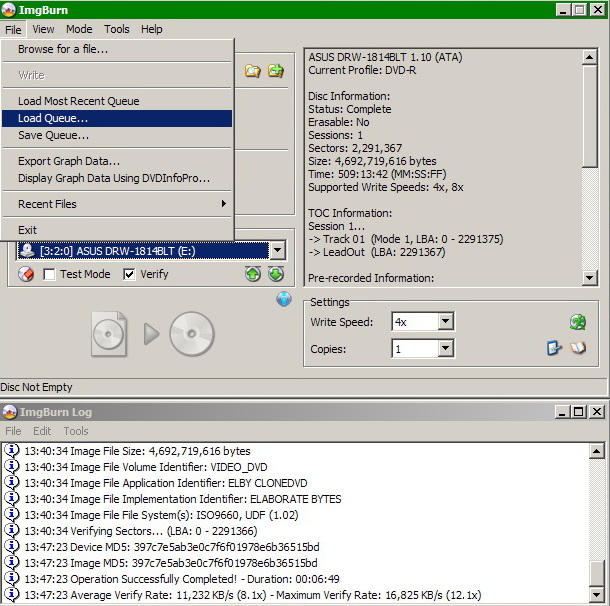Choose Export Graph Data...
The height and width of the screenshot is (606, 610).
[x=117, y=161]
